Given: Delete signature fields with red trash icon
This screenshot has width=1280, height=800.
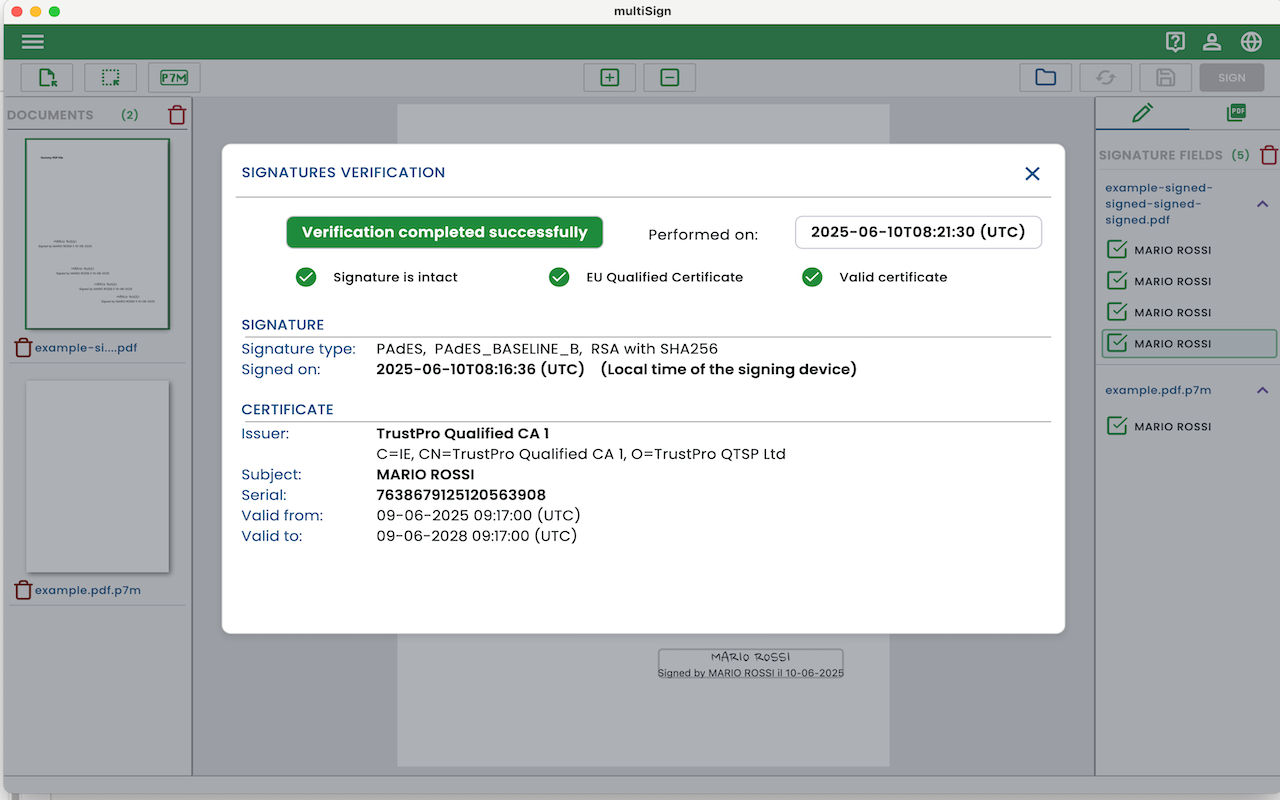Looking at the screenshot, I should tap(1269, 155).
